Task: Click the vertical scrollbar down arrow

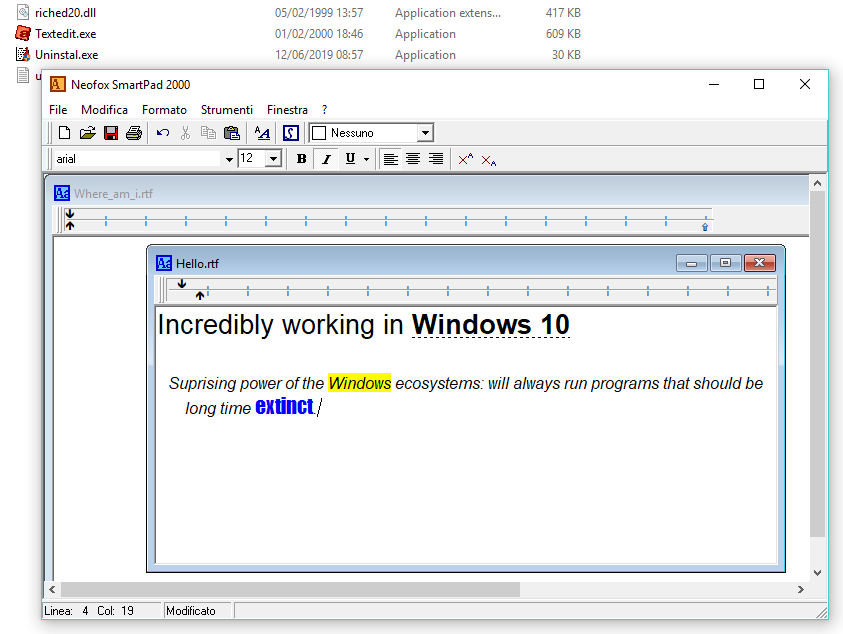Action: click(x=817, y=573)
